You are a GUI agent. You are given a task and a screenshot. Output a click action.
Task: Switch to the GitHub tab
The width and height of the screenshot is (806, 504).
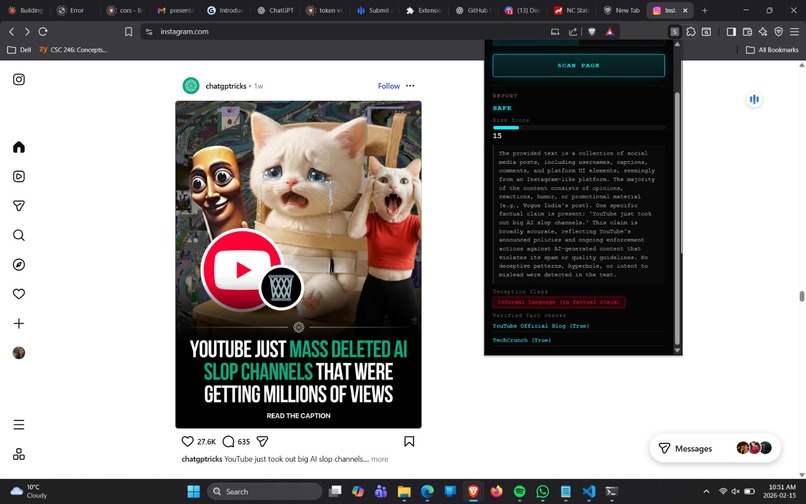coord(473,10)
